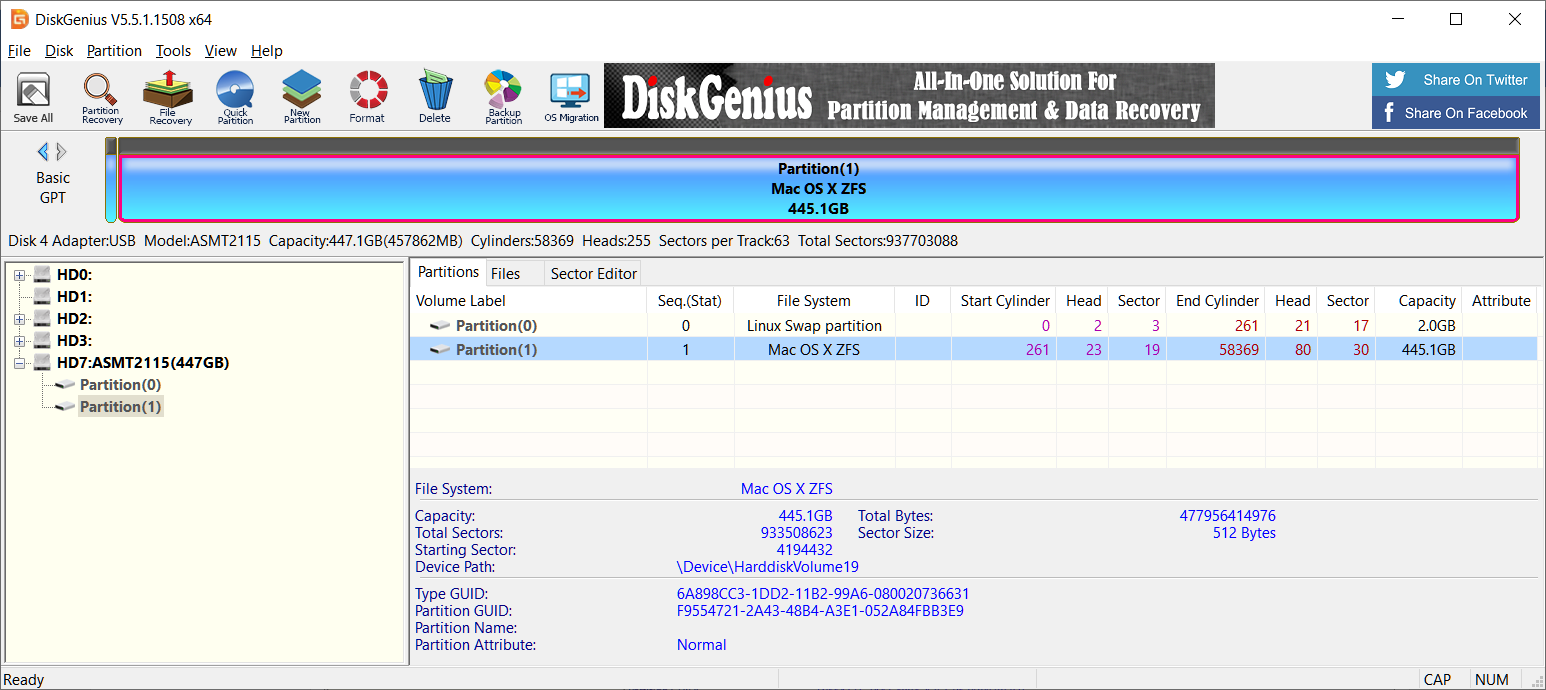Click the File System column header

pyautogui.click(x=814, y=300)
